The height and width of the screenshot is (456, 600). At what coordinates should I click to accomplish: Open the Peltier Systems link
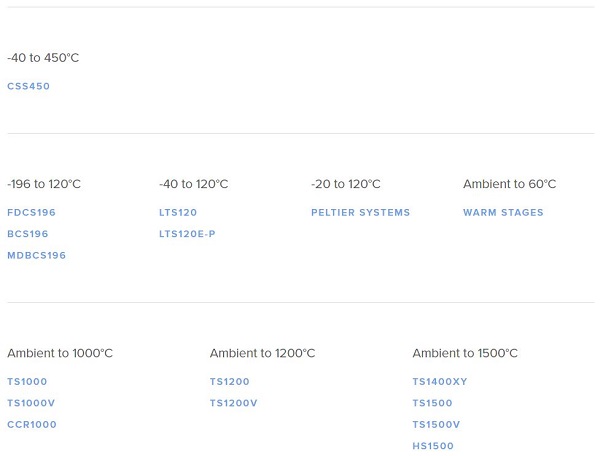tap(360, 213)
